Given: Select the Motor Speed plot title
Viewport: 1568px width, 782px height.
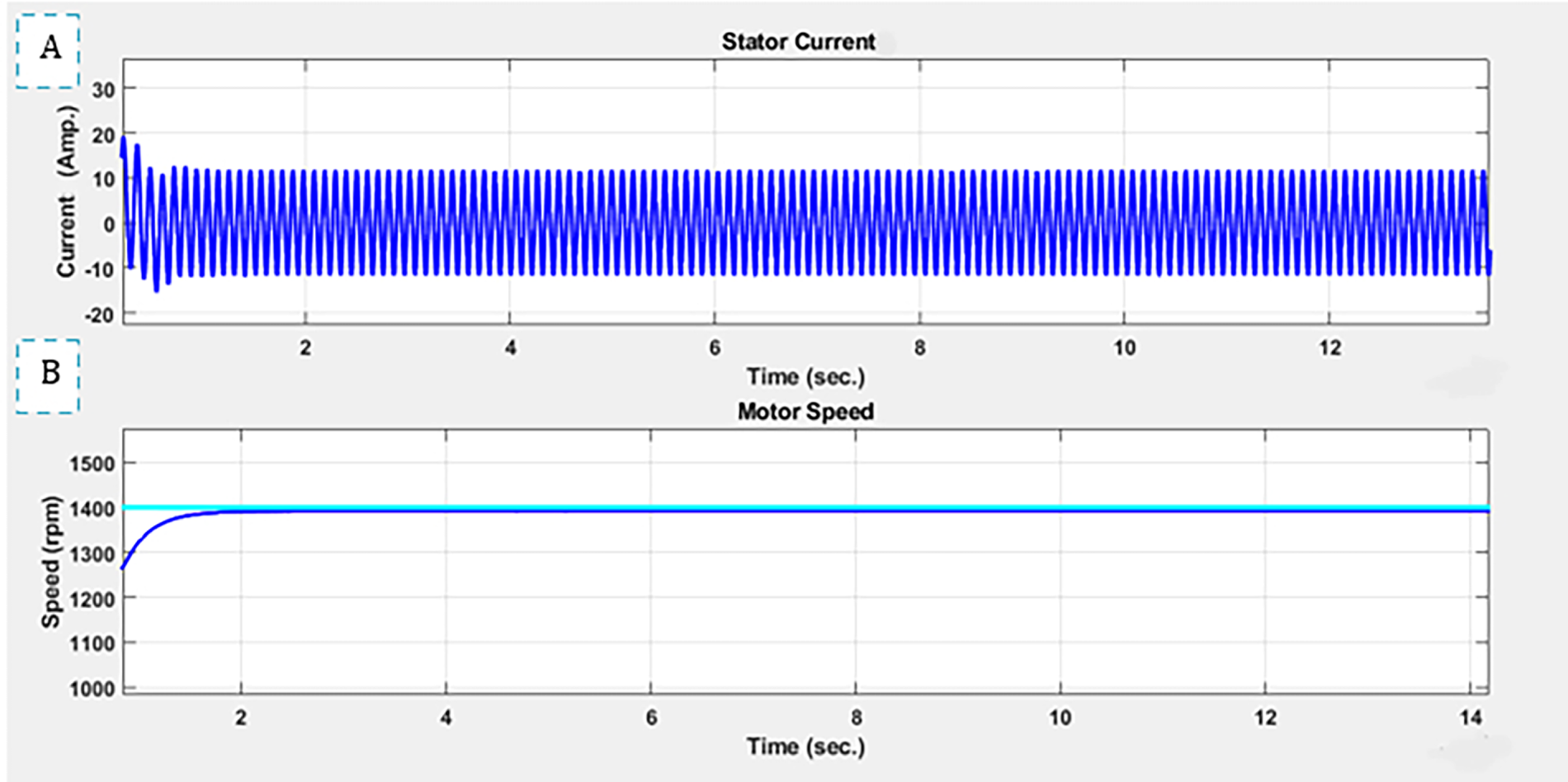Looking at the screenshot, I should [805, 411].
